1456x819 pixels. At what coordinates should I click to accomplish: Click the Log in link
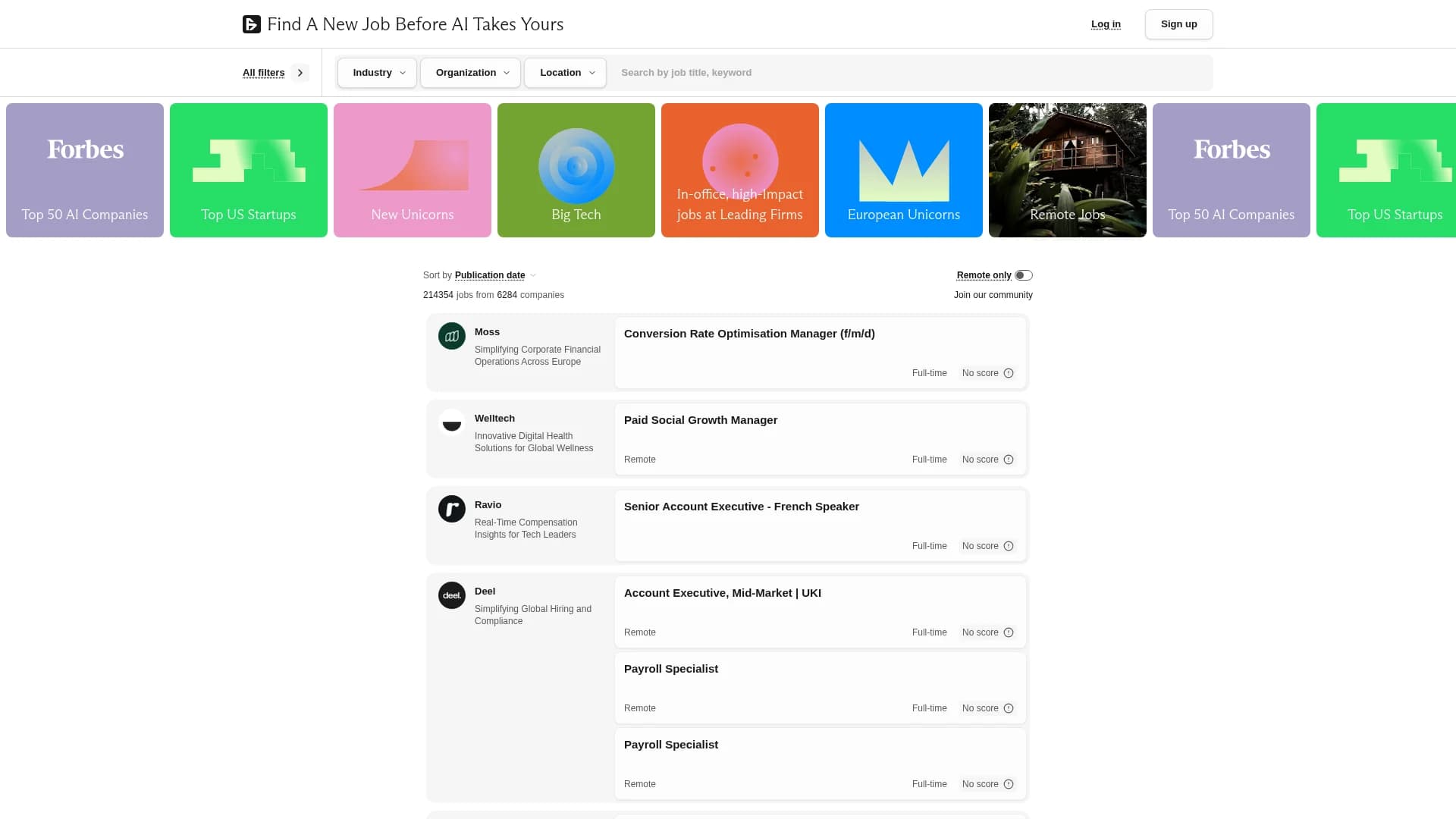(x=1106, y=24)
